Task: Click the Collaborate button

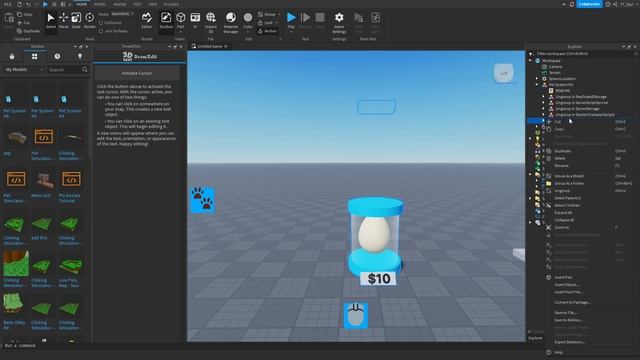Action: point(589,4)
